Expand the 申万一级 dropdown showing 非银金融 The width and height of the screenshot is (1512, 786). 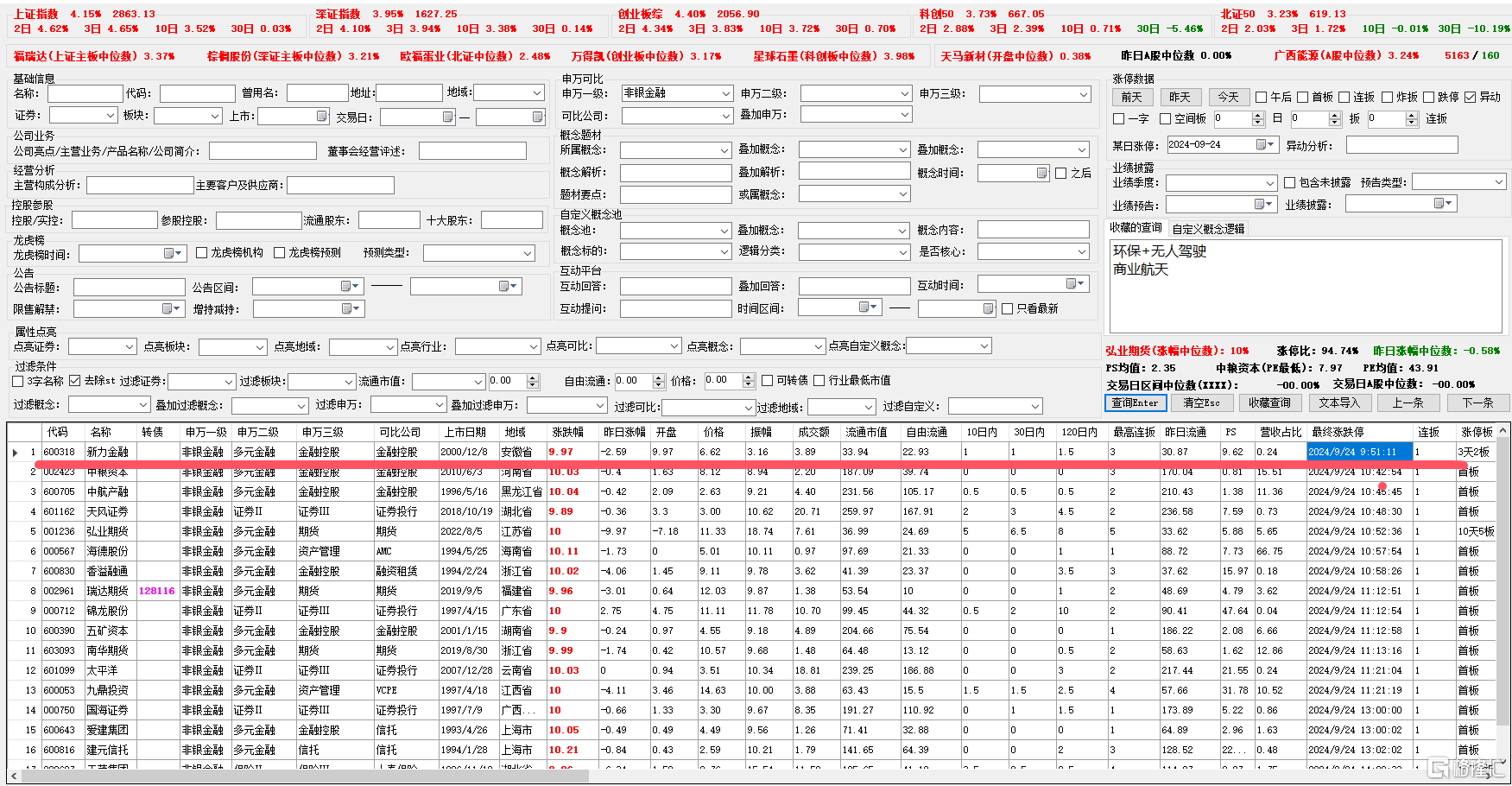(724, 93)
